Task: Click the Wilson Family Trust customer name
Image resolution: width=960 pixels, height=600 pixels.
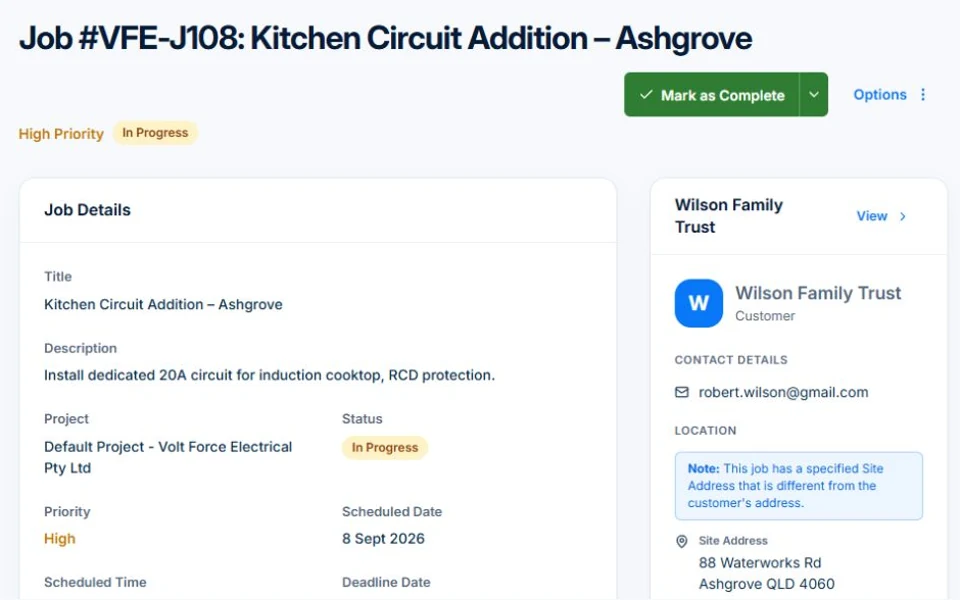Action: [x=818, y=293]
